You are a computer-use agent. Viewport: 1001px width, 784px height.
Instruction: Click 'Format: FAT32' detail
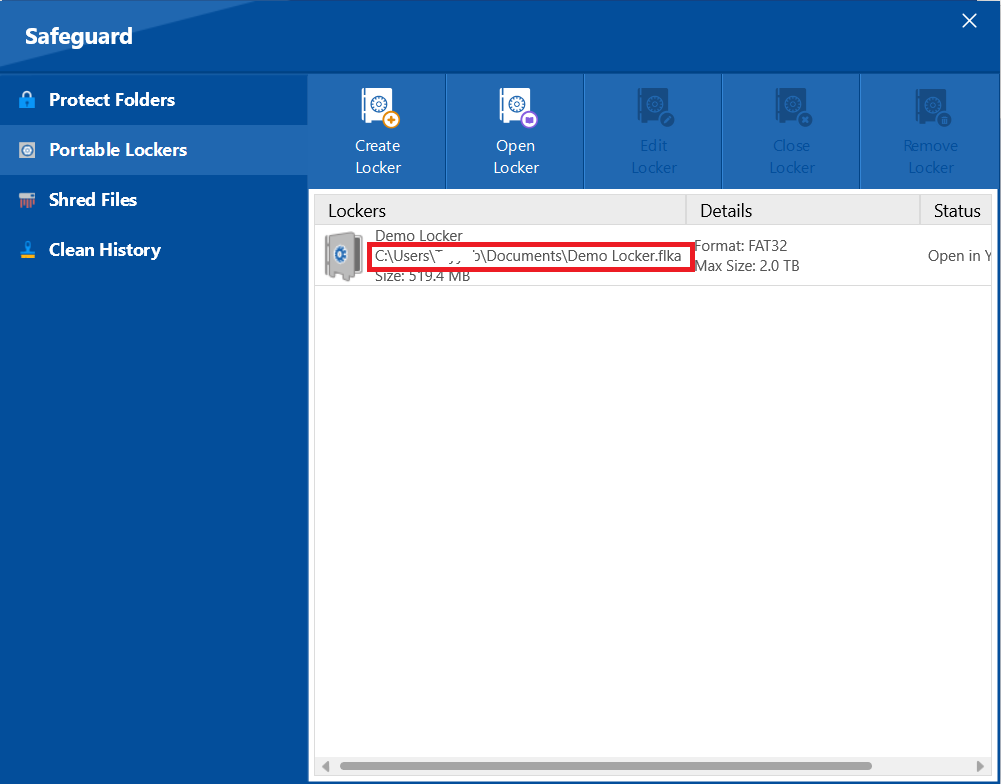tap(741, 246)
